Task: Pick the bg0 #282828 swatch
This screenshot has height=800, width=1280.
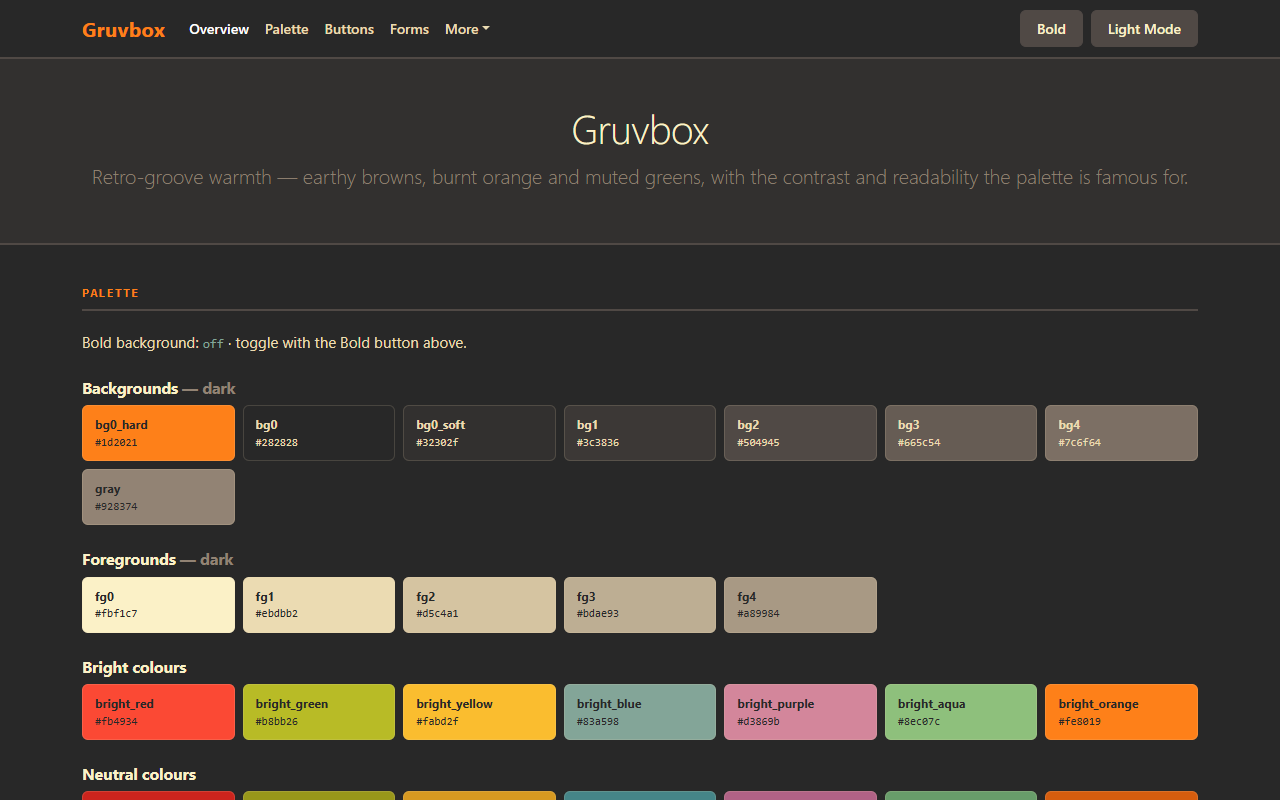Action: pos(319,433)
